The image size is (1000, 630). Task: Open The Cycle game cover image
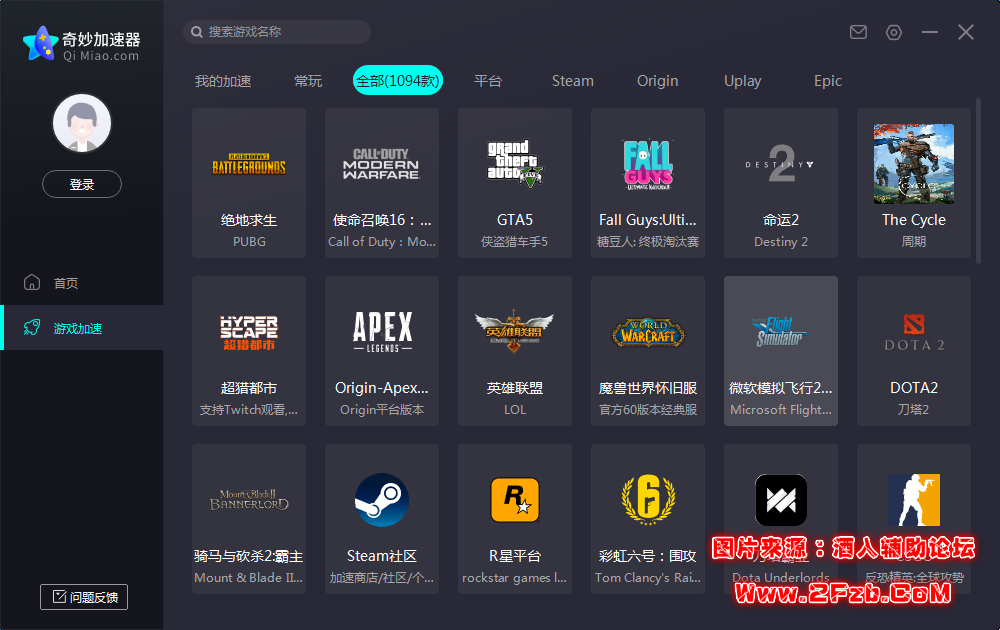point(913,164)
